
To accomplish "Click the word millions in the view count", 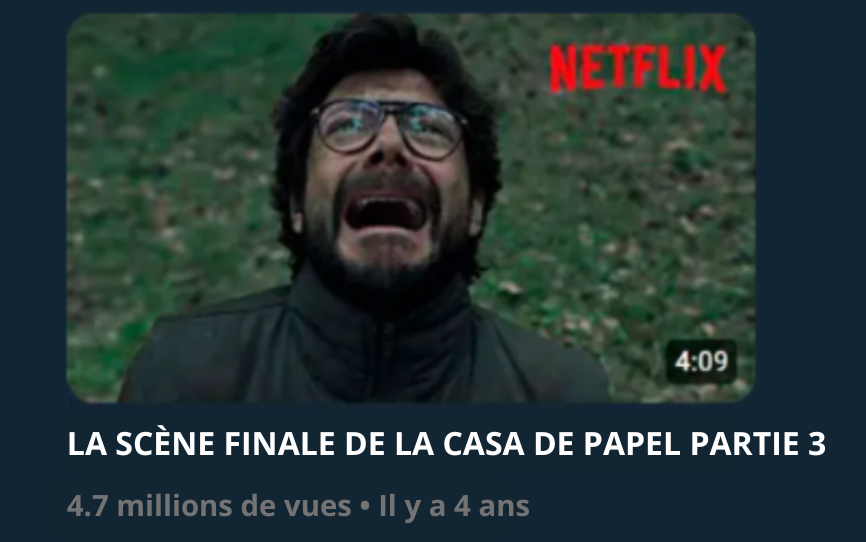I will [176, 506].
